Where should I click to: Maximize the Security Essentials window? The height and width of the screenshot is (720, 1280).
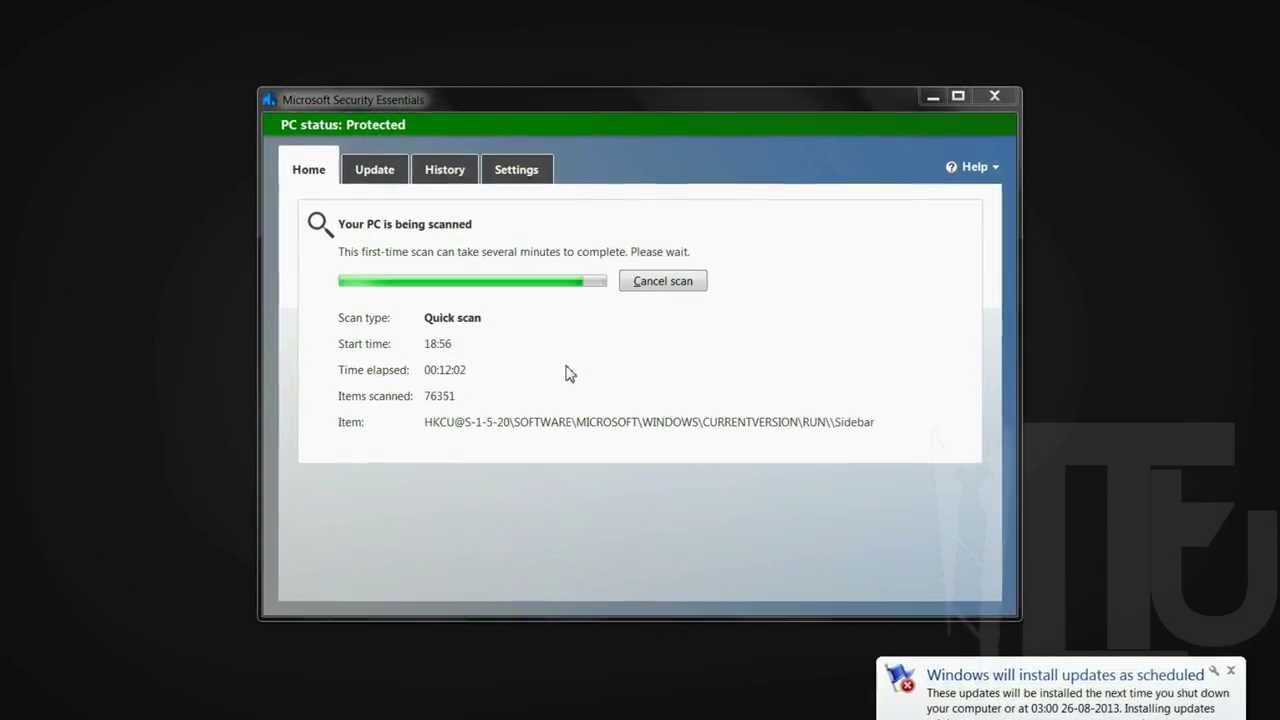(958, 97)
